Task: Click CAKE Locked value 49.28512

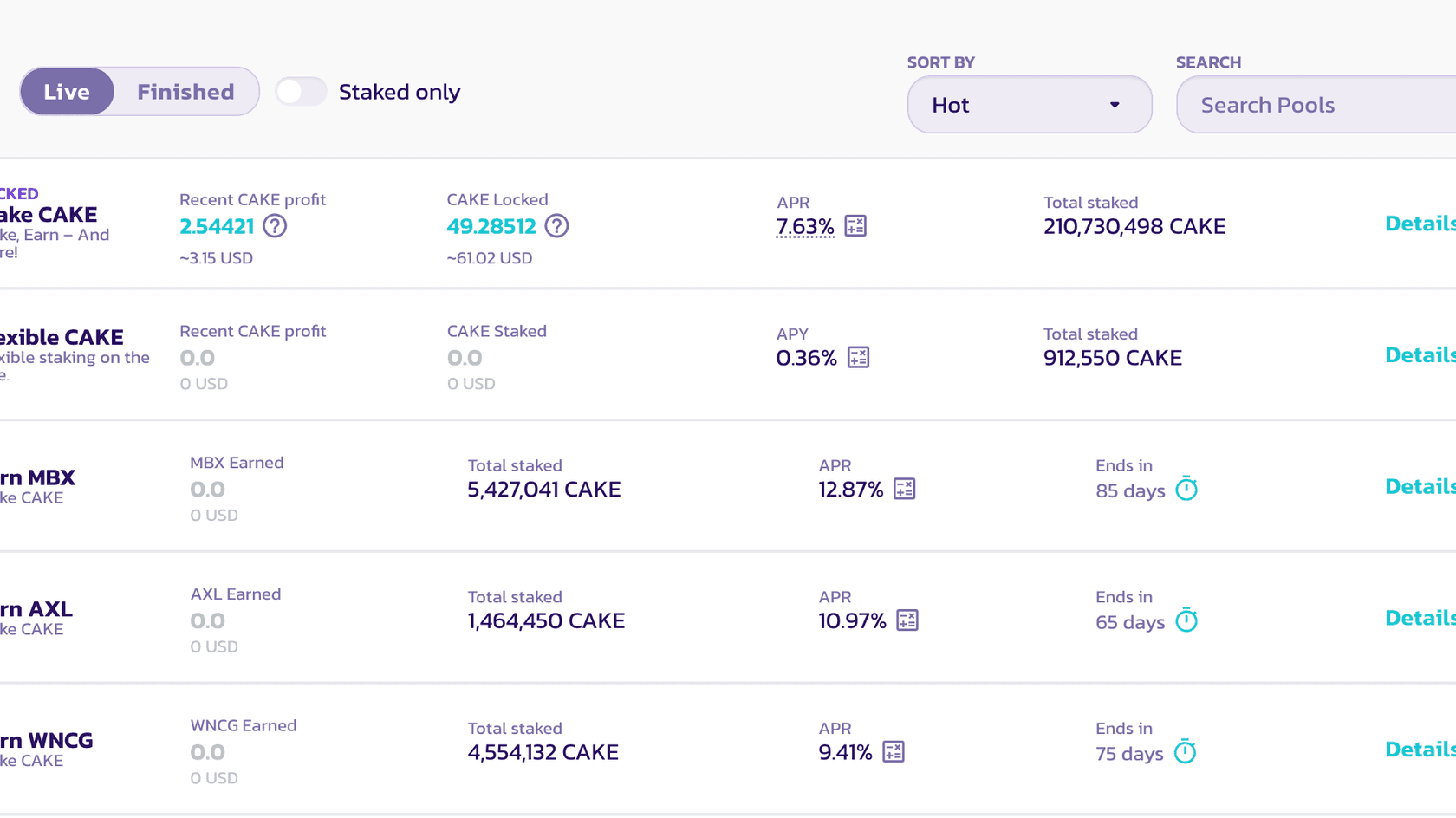Action: click(x=491, y=227)
